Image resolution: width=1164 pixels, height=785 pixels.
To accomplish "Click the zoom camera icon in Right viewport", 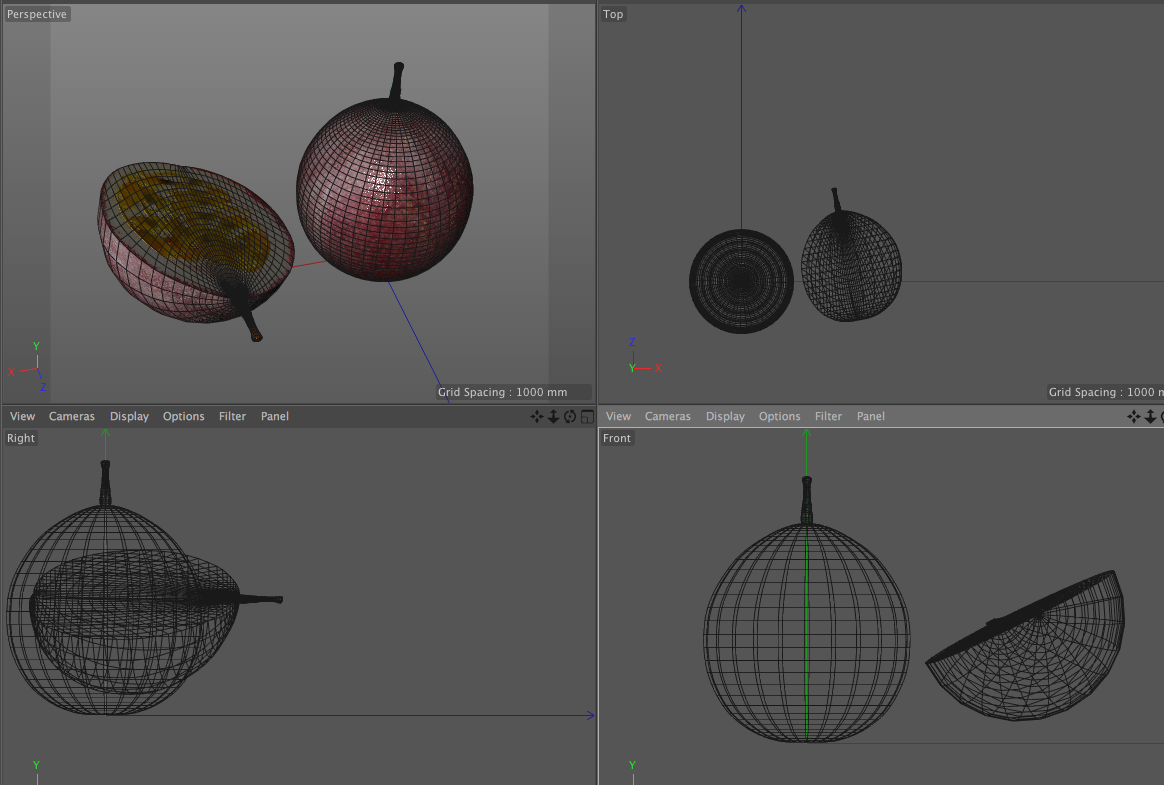I will coord(553,417).
